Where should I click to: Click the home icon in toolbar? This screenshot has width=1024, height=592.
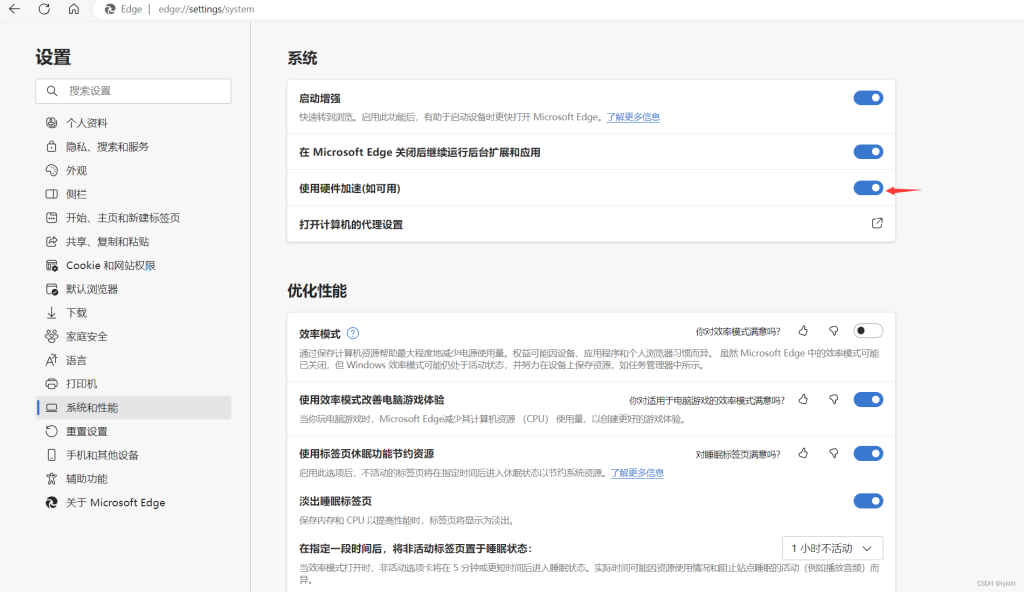(74, 9)
